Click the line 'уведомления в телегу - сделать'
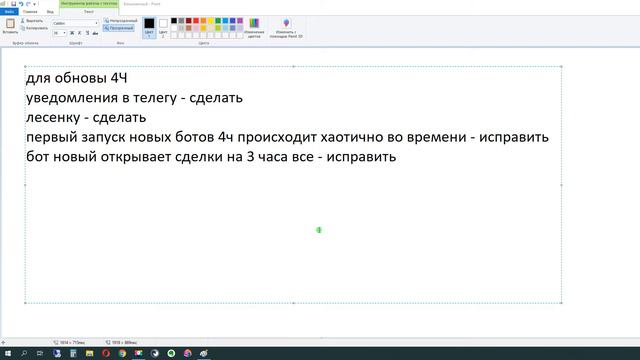 click(x=134, y=98)
